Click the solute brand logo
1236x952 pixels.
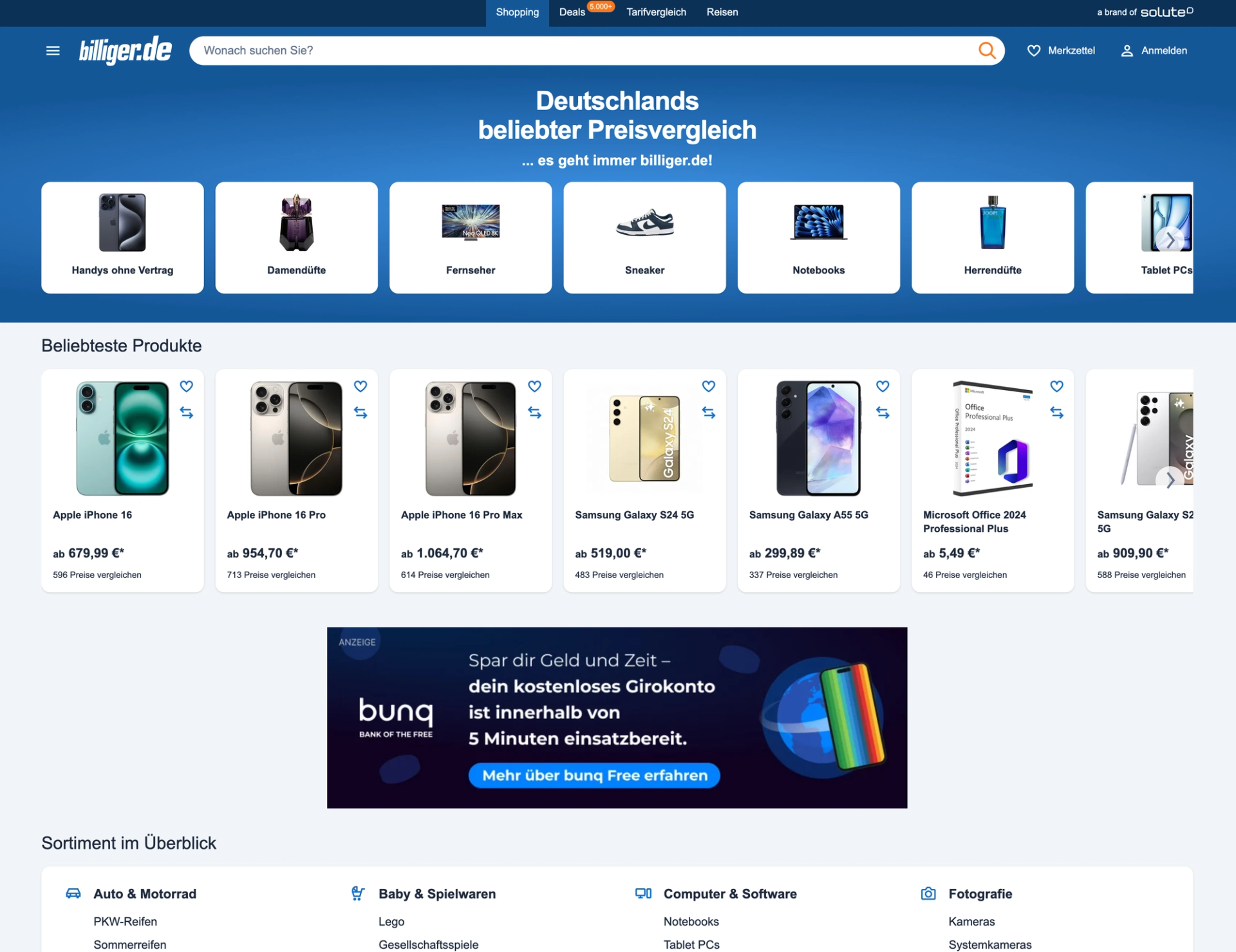click(1166, 12)
